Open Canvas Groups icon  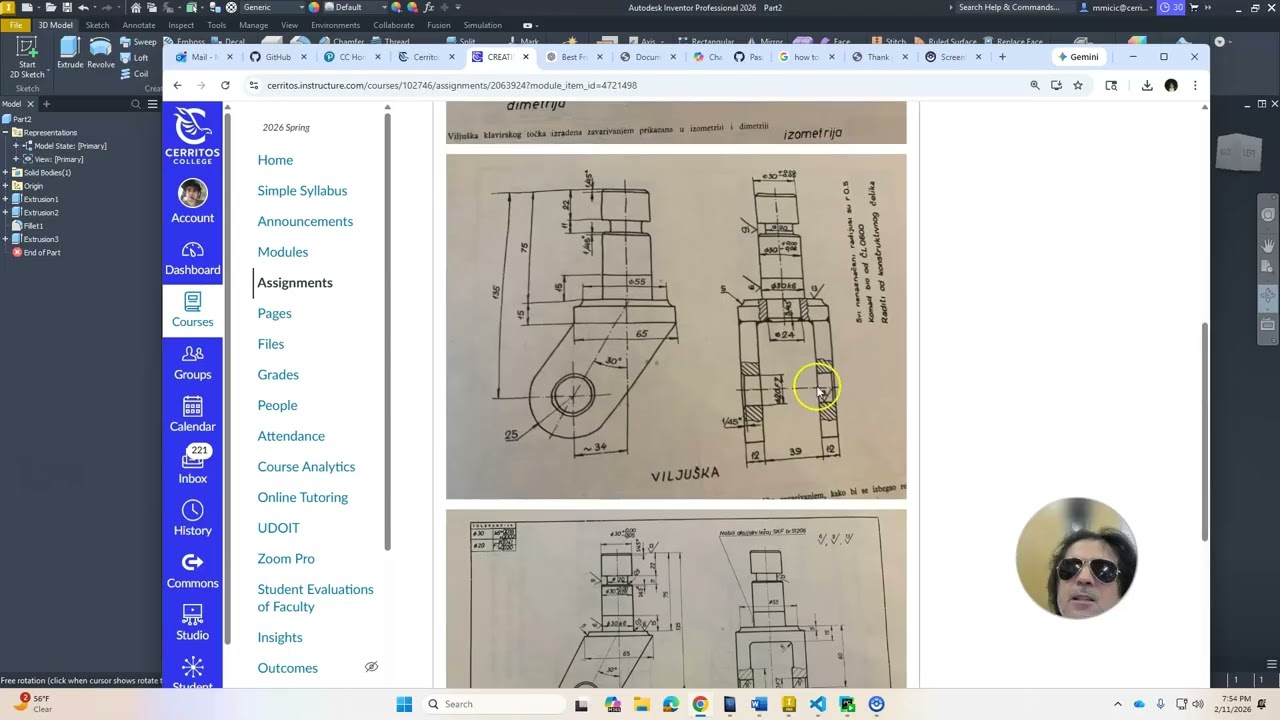coord(192,362)
